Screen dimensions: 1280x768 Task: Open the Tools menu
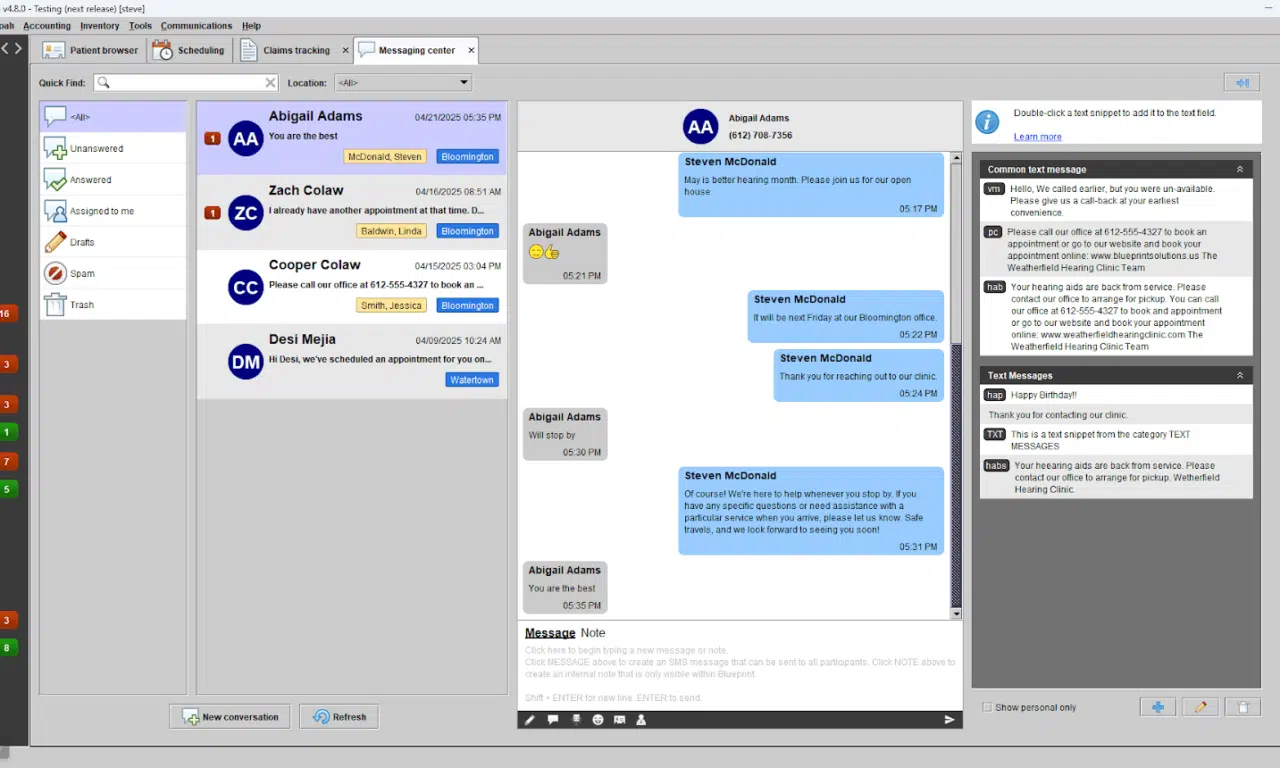140,25
